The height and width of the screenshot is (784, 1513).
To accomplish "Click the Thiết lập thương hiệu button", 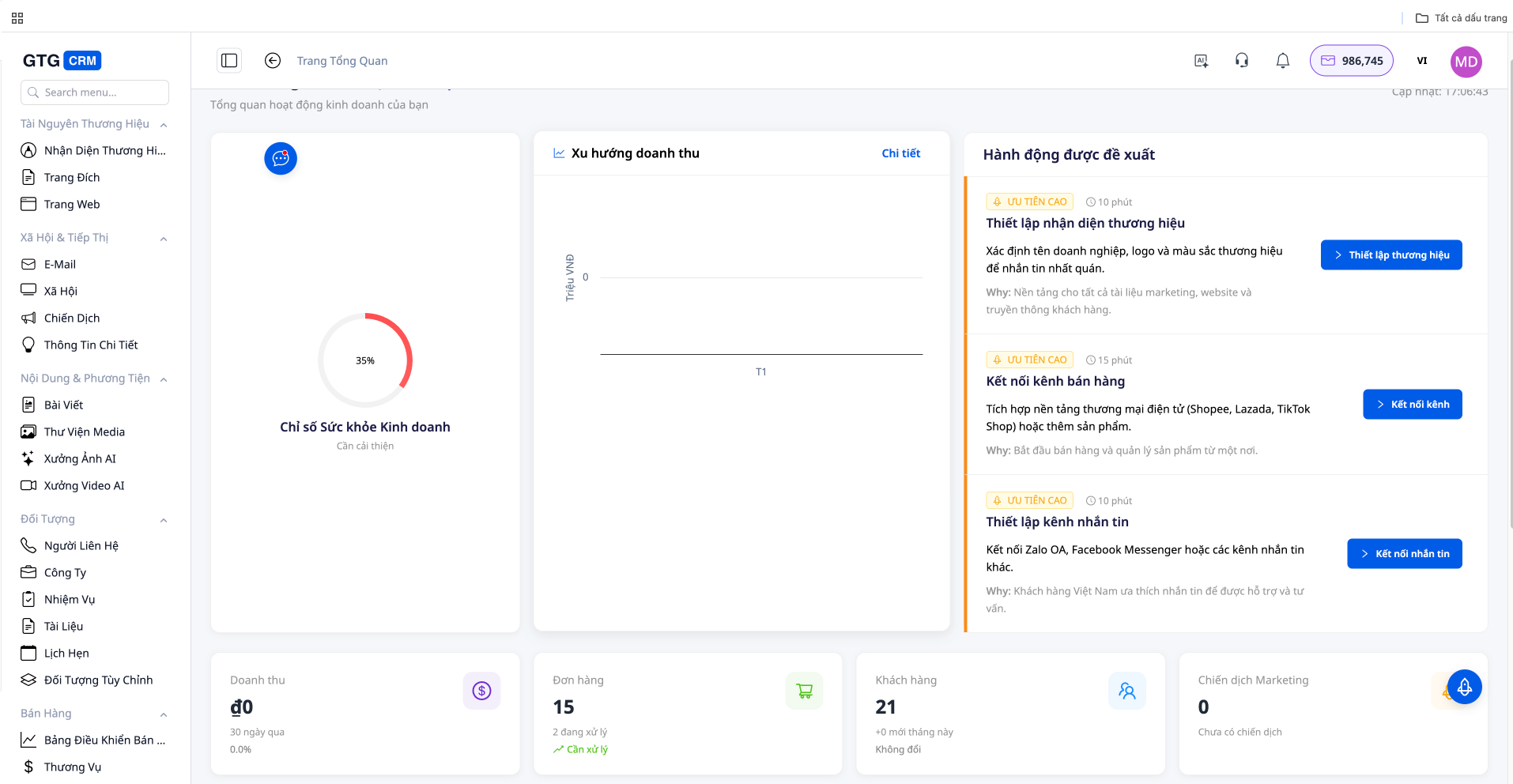I will pyautogui.click(x=1390, y=255).
